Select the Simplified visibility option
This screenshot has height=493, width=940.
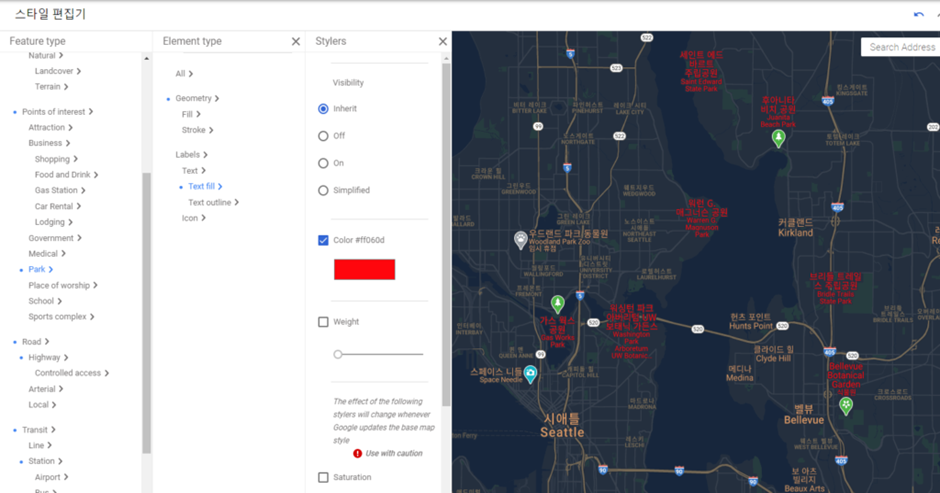click(x=323, y=190)
